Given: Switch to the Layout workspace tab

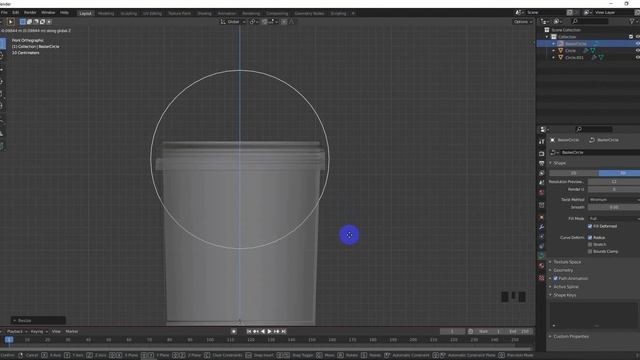Looking at the screenshot, I should (85, 13).
